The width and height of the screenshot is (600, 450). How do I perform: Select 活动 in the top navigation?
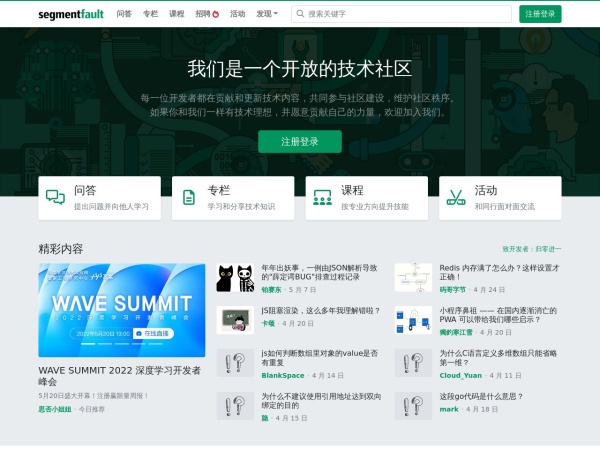237,14
